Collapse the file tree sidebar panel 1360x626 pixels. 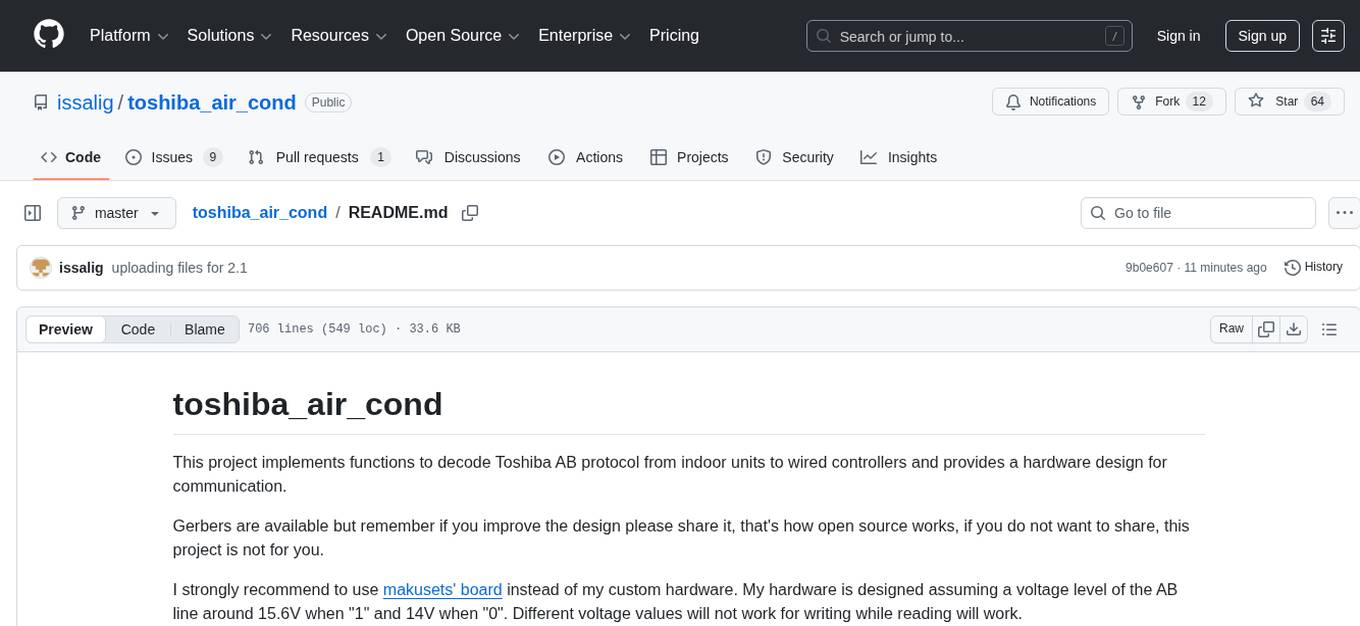pos(33,212)
